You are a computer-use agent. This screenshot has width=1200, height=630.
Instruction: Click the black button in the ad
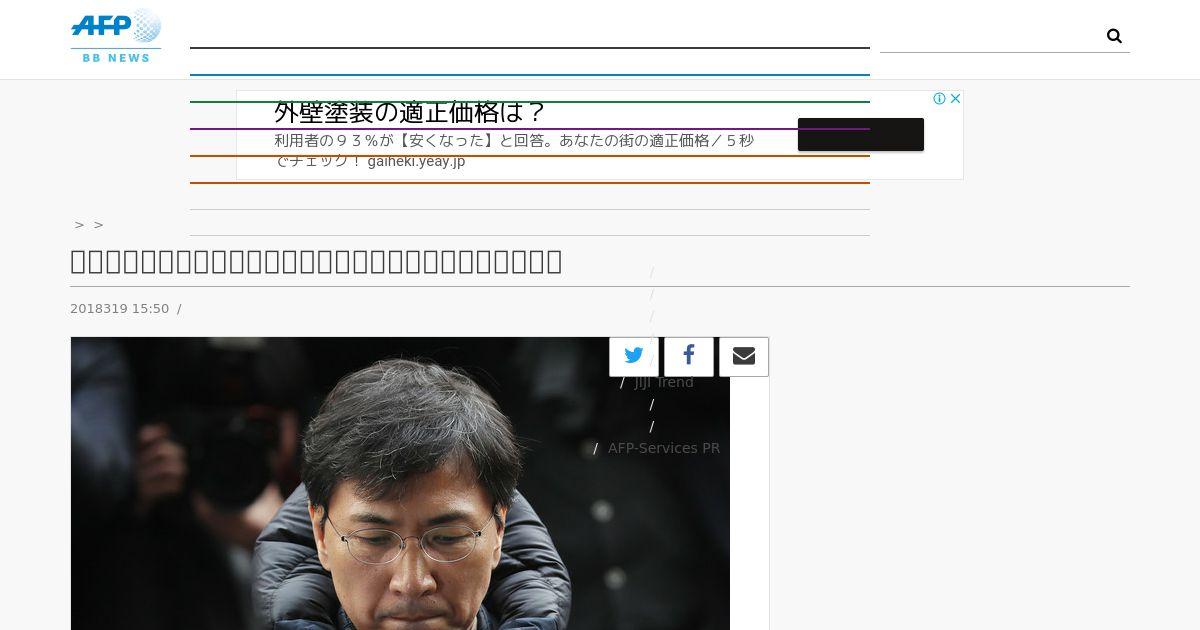[x=861, y=134]
